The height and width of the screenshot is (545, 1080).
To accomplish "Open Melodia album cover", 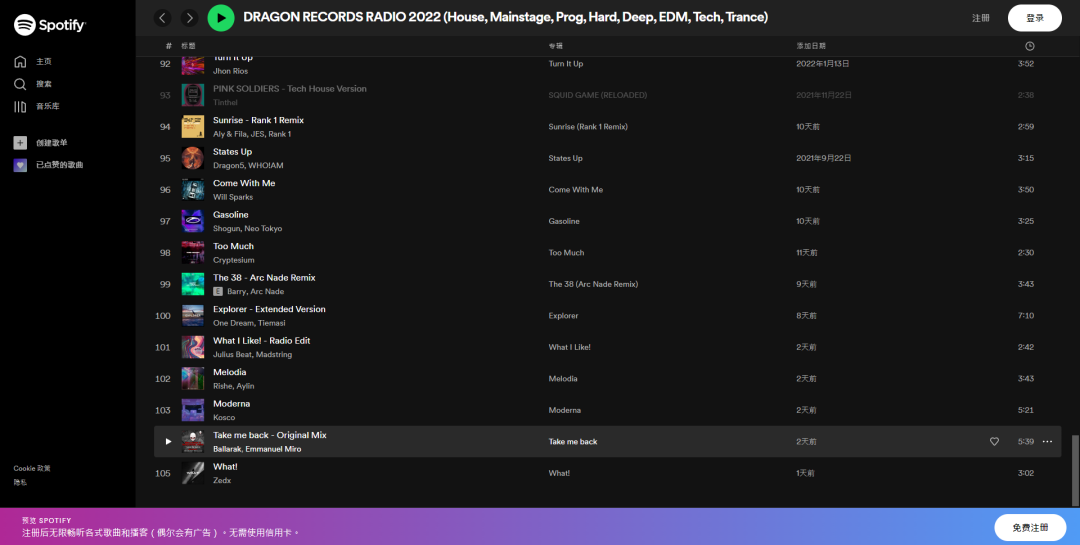I will 193,378.
